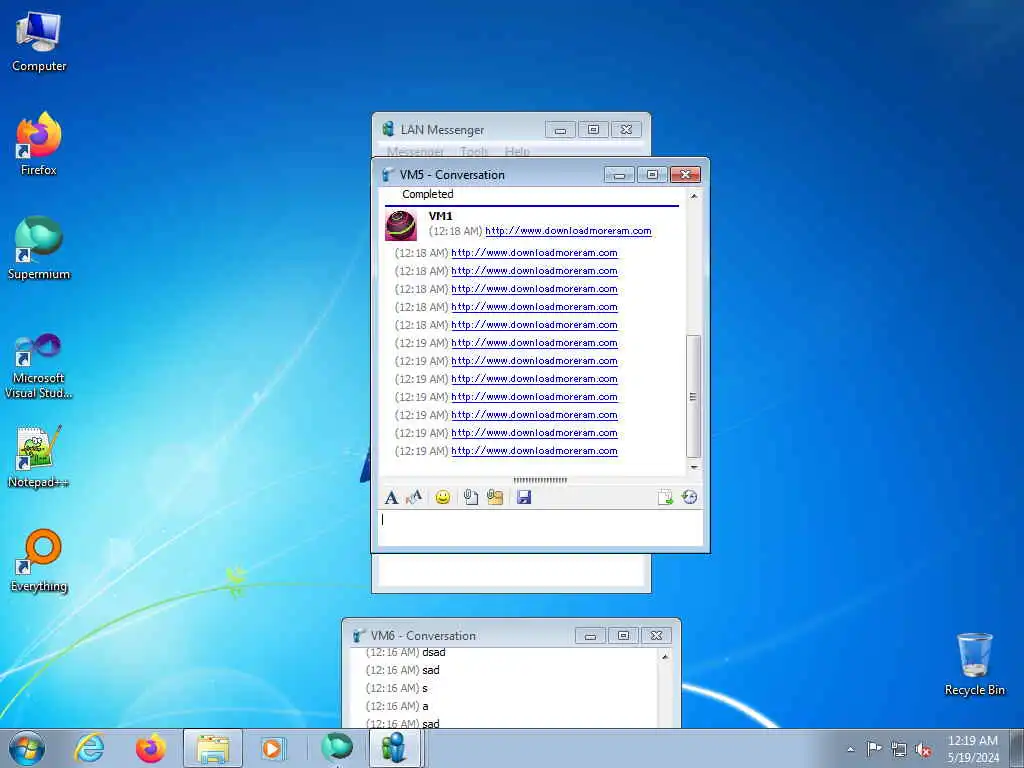Open Windows Explorer from the taskbar
This screenshot has height=768, width=1024.
213,748
